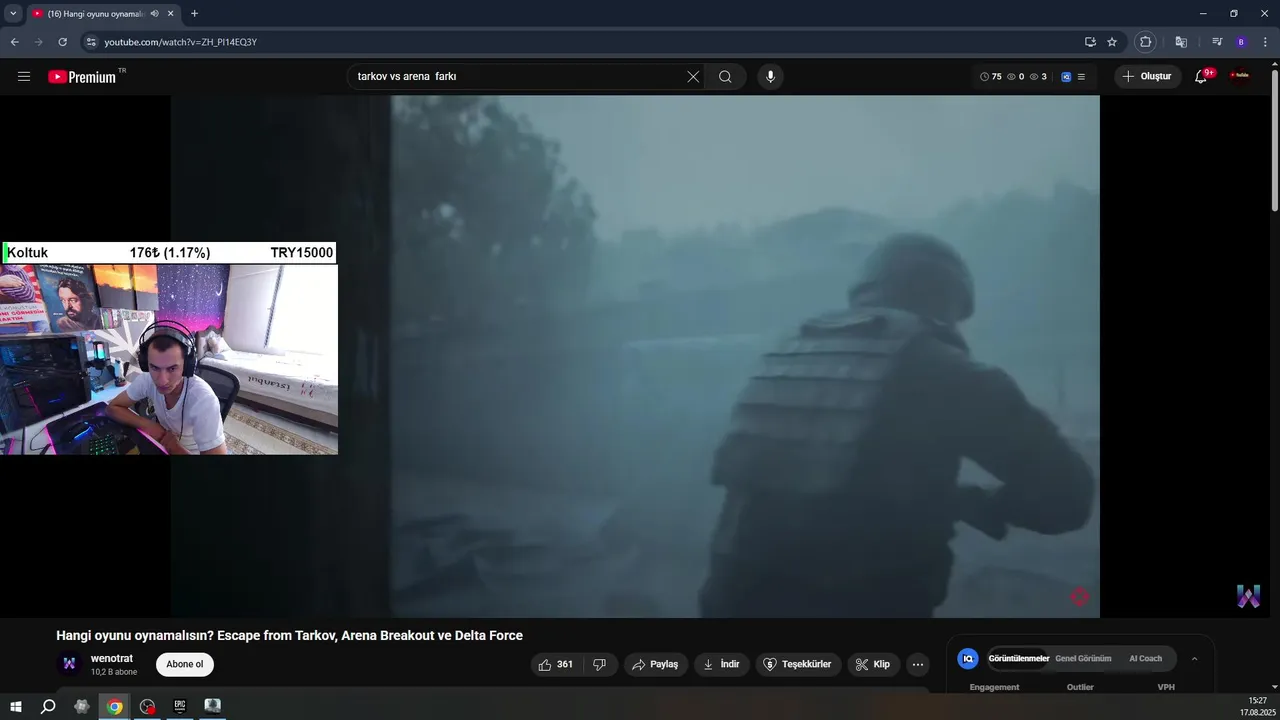Switch to Görüntülenmeler tab
This screenshot has width=1280, height=720.
[x=1018, y=659]
